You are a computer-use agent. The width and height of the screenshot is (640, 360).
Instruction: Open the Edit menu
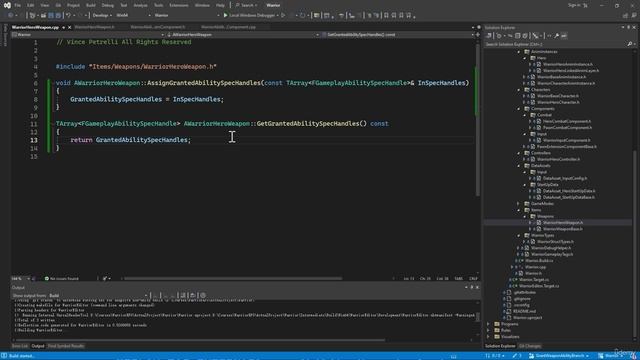pos(31,5)
